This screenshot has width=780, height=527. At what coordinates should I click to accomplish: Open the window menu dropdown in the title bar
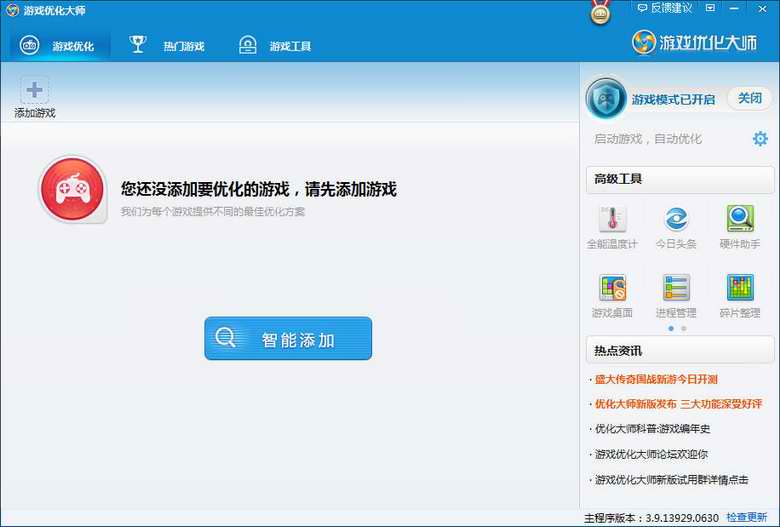click(x=710, y=8)
